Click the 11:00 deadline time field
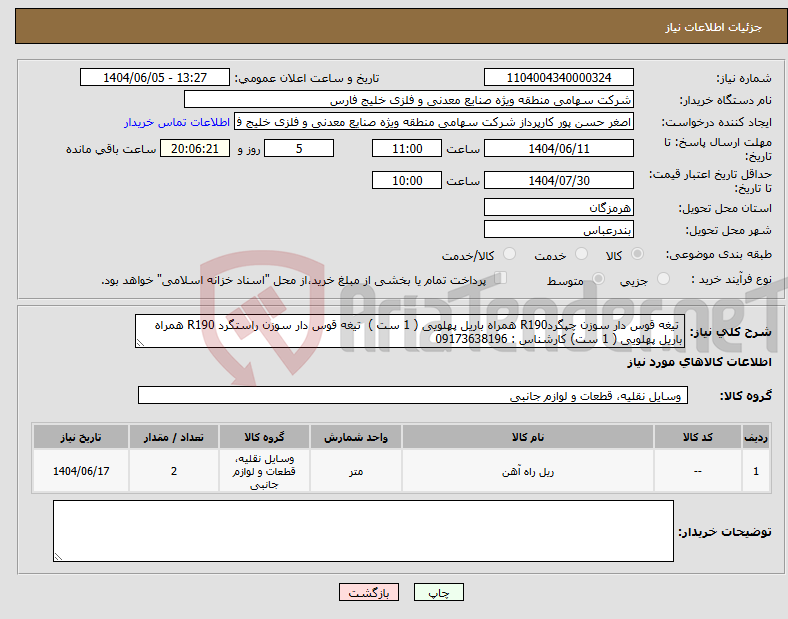The image size is (788, 619). (407, 148)
